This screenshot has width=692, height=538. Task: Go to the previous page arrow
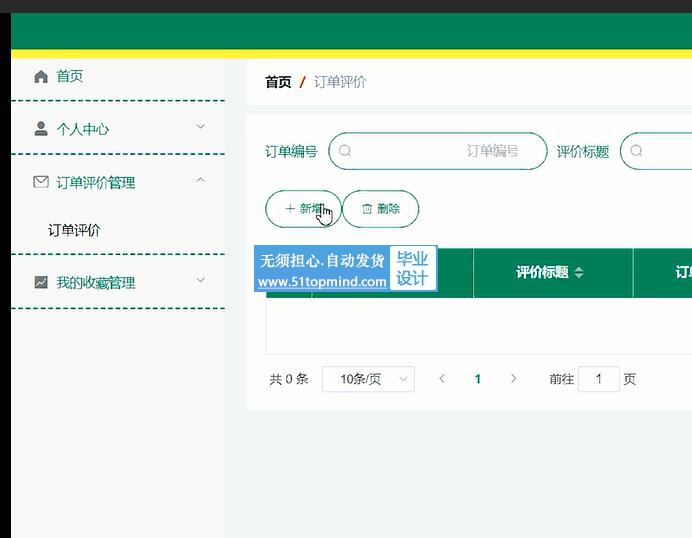pos(442,379)
